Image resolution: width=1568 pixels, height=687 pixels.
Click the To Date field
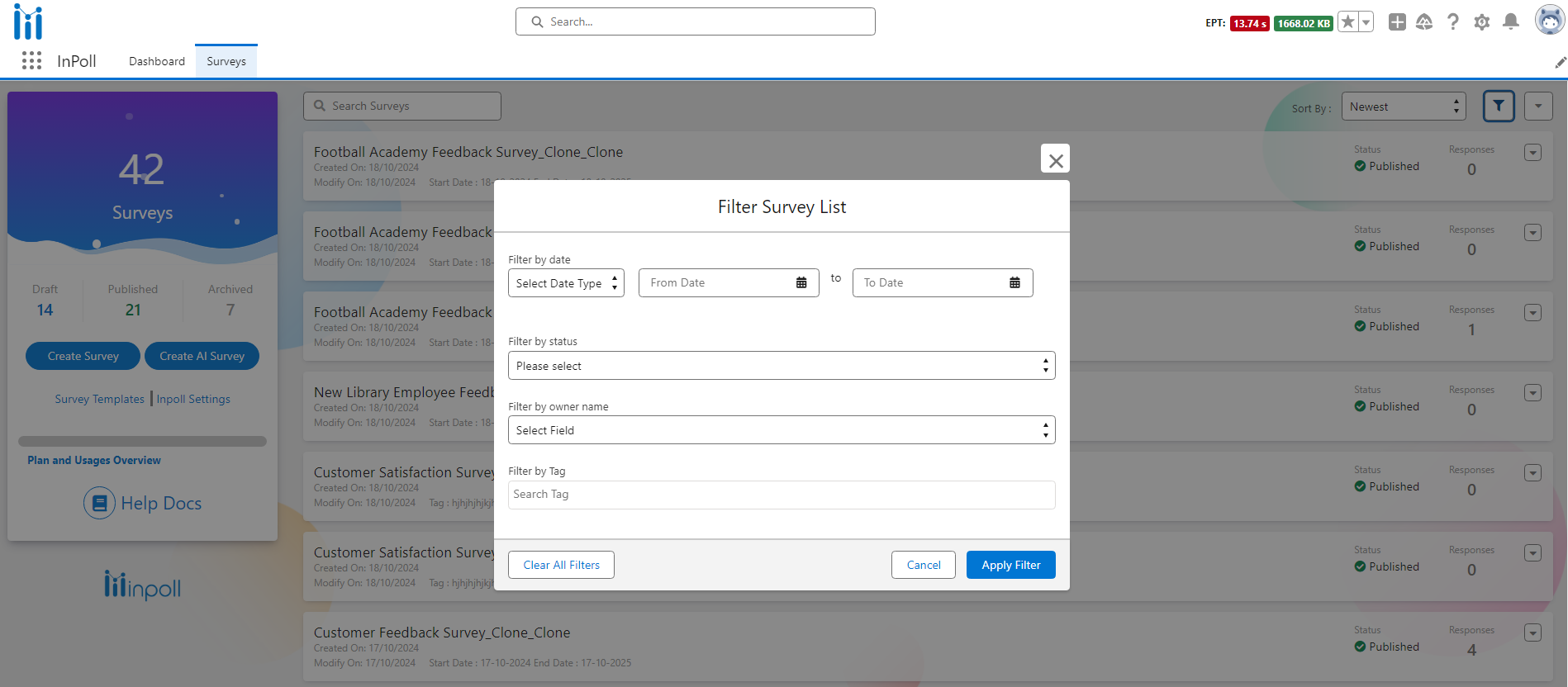pyautogui.click(x=943, y=282)
